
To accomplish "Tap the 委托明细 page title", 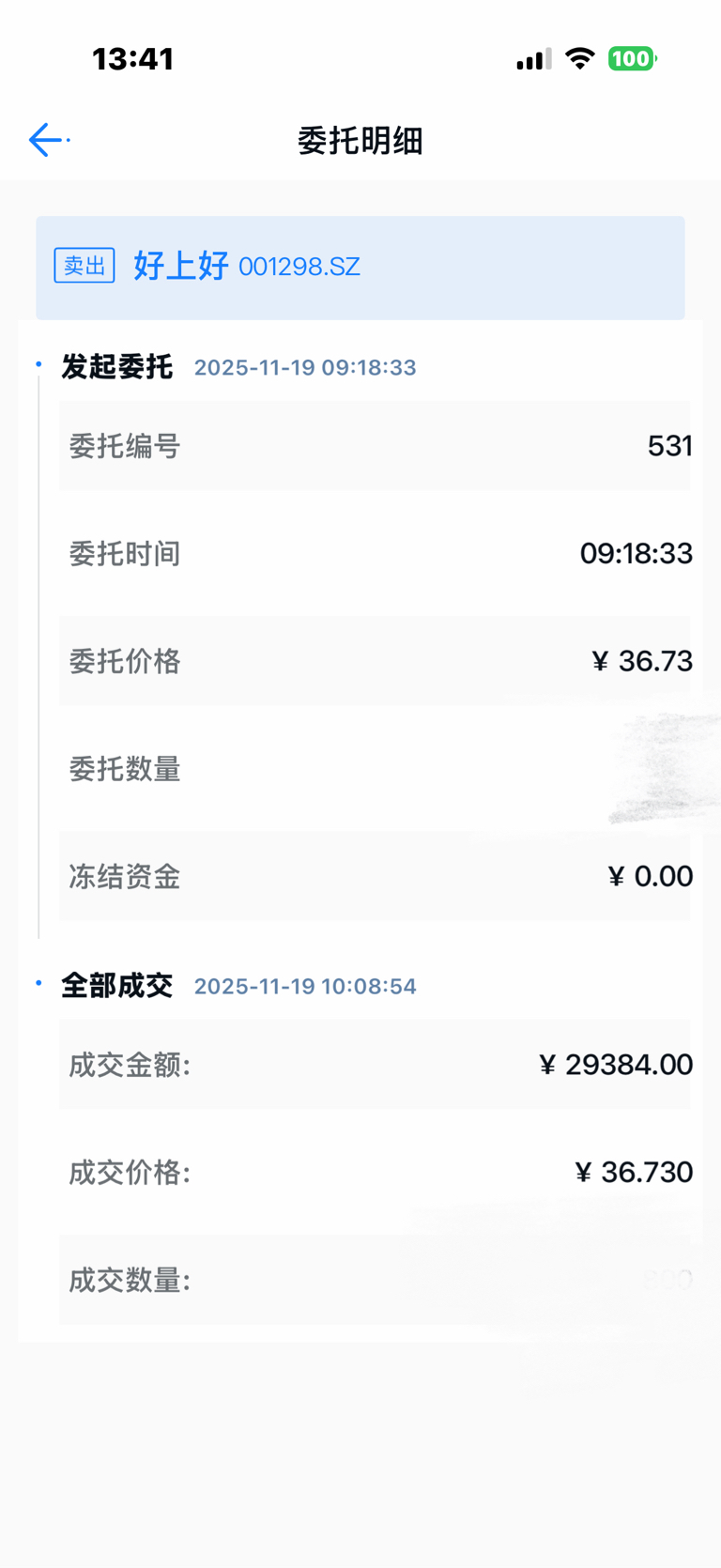I will pyautogui.click(x=360, y=141).
